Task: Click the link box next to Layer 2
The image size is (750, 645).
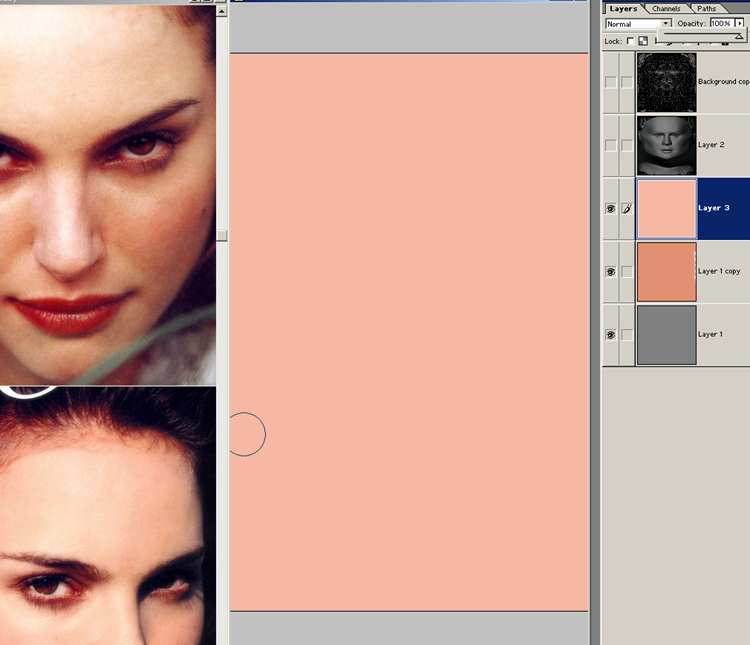Action: (x=627, y=145)
